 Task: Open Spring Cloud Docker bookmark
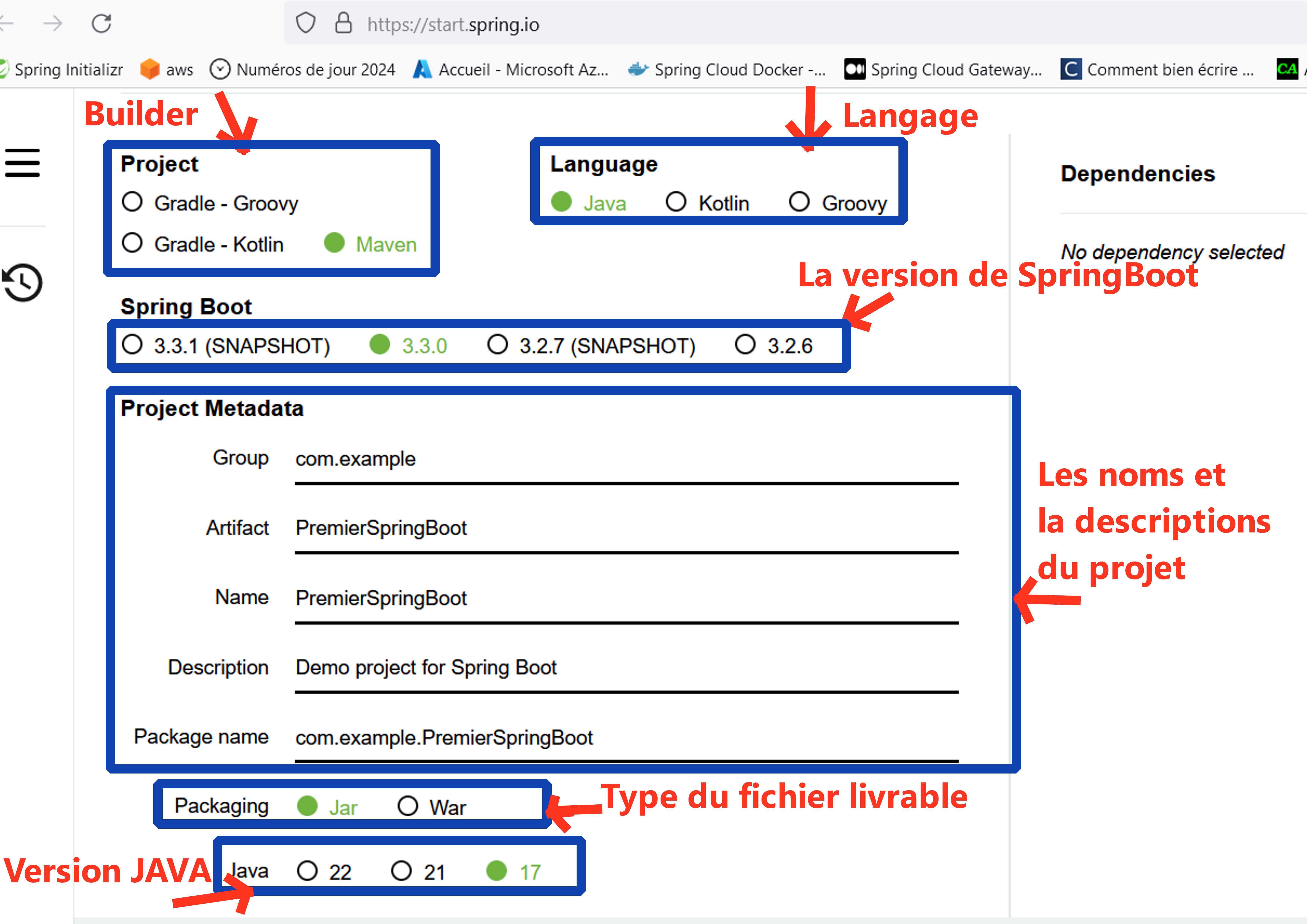tap(726, 69)
